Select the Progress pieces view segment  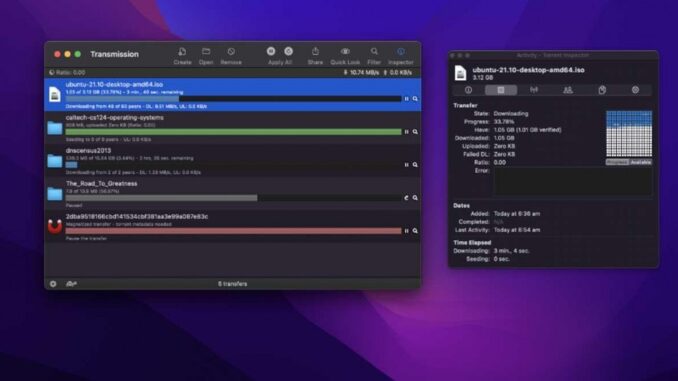click(x=617, y=162)
